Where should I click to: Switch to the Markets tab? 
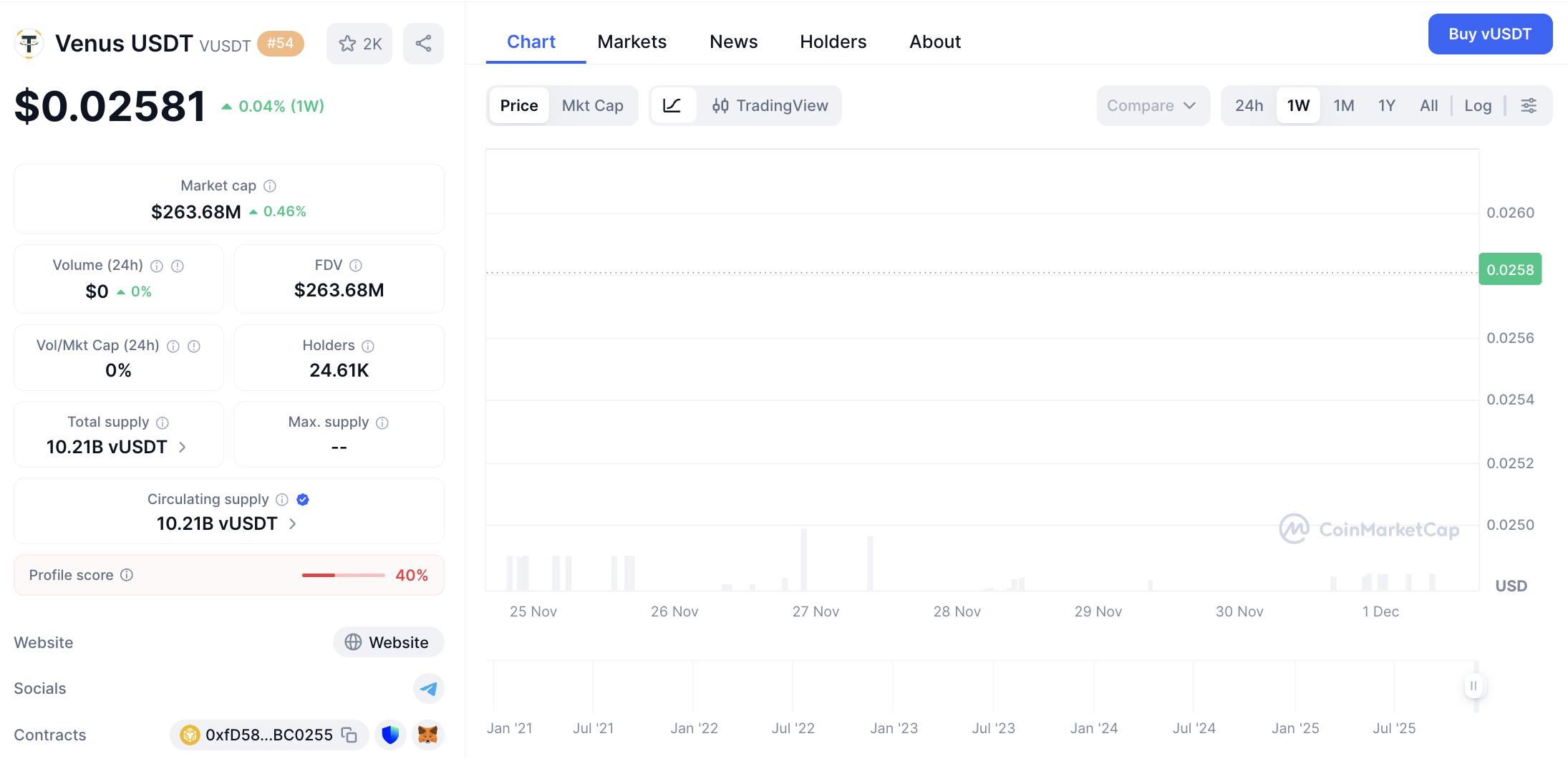click(631, 42)
